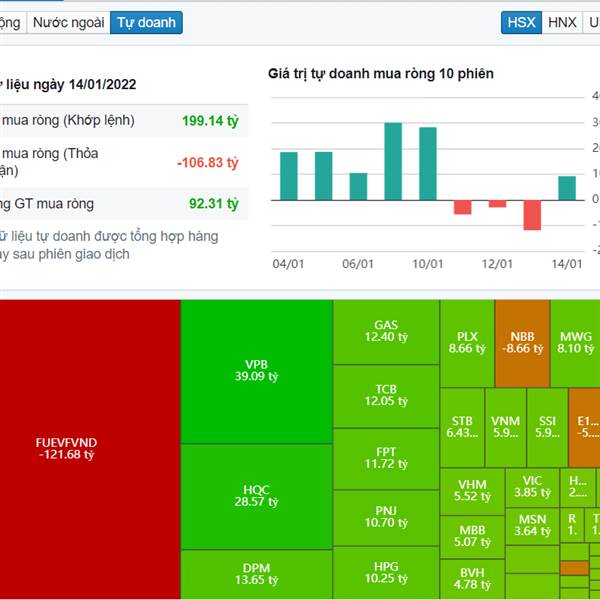The image size is (600, 600).
Task: Open the GAS 12.40 tỷ treemap block
Action: 386,332
